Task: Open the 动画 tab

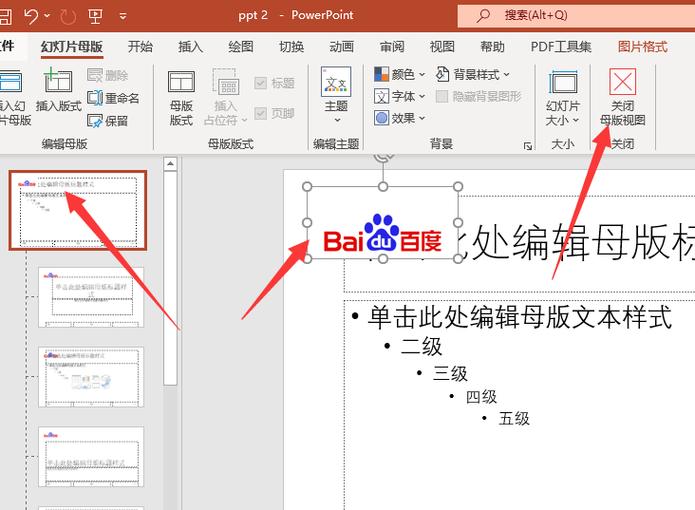Action: tap(341, 47)
